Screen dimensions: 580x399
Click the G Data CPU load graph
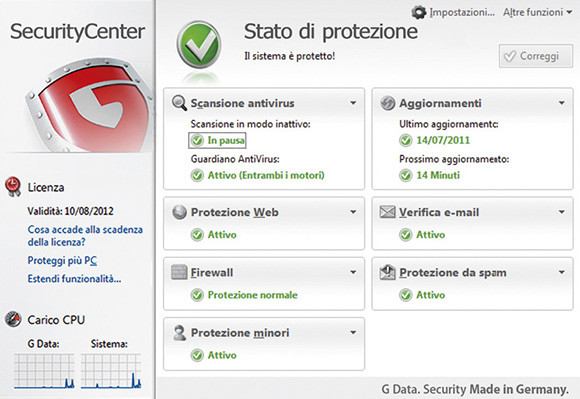tap(44, 371)
